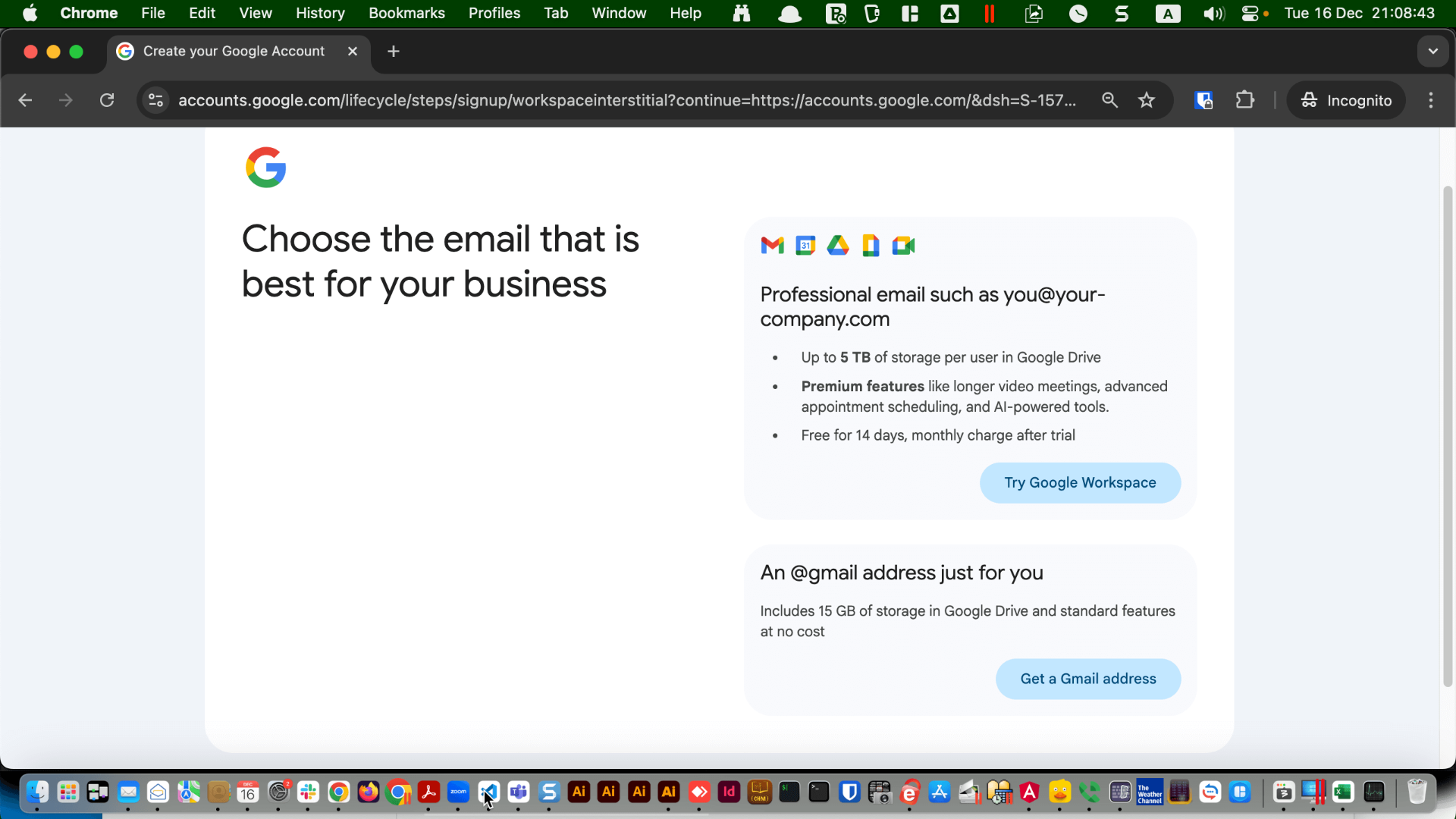Click the Gmail icon in the Workspace card

click(x=772, y=245)
